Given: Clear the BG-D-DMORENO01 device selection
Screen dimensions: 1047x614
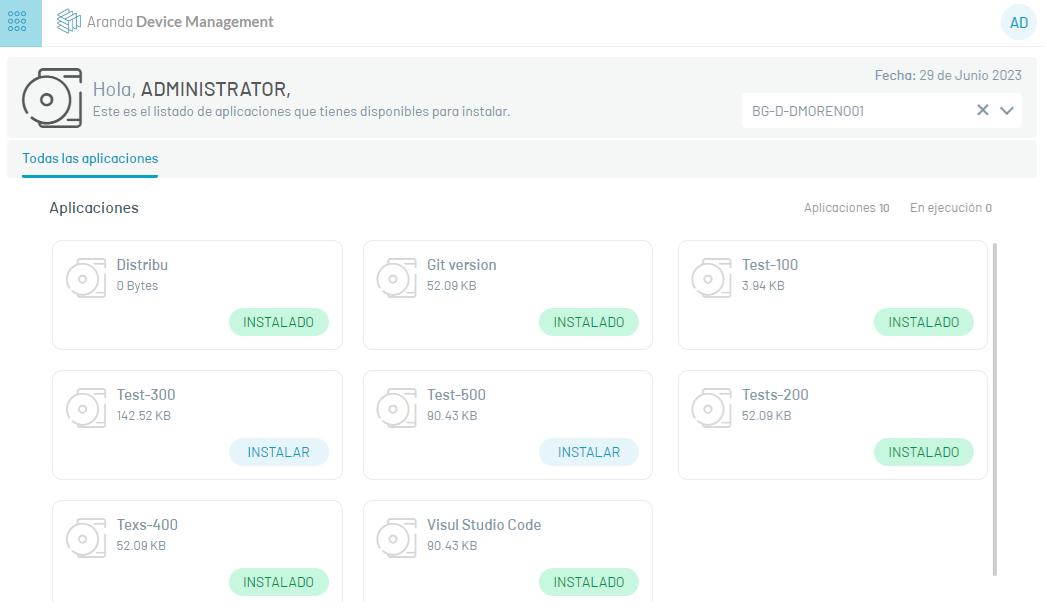Looking at the screenshot, I should click(982, 111).
